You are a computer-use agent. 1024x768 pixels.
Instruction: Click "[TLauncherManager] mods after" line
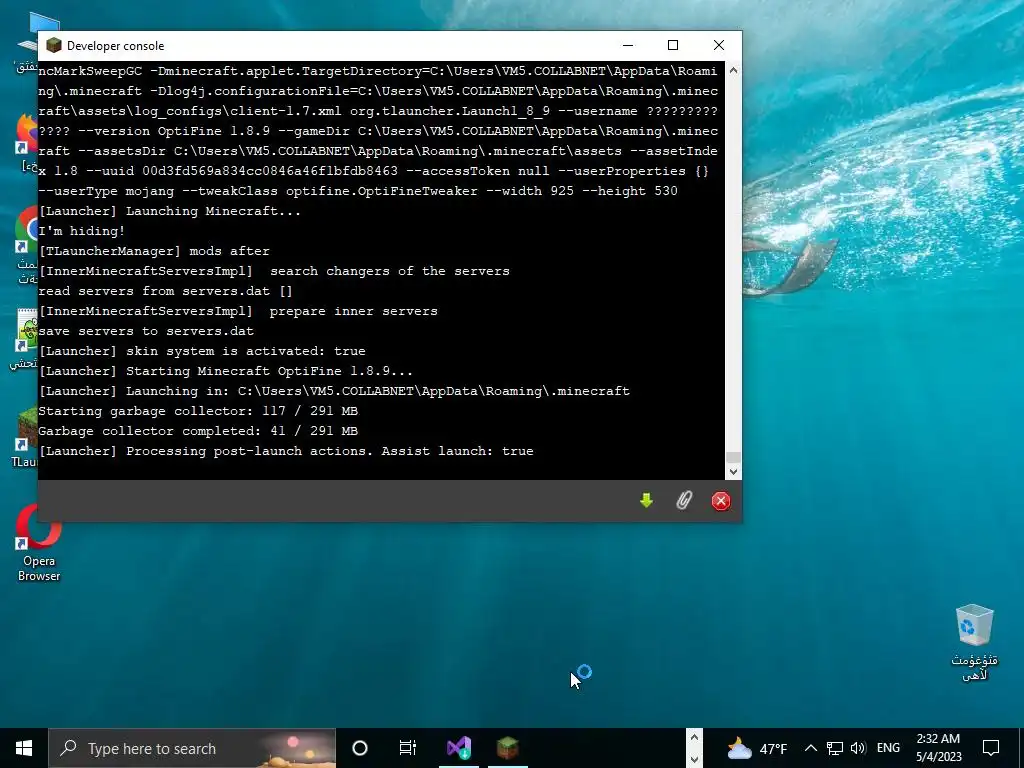(x=154, y=251)
